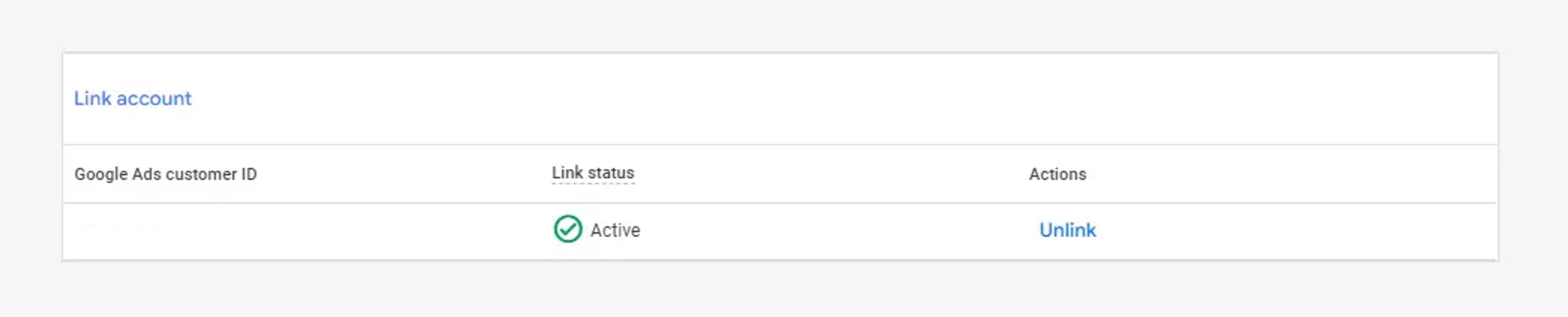Click the Google Ads customer ID header
This screenshot has height=317, width=1568.
point(165,174)
